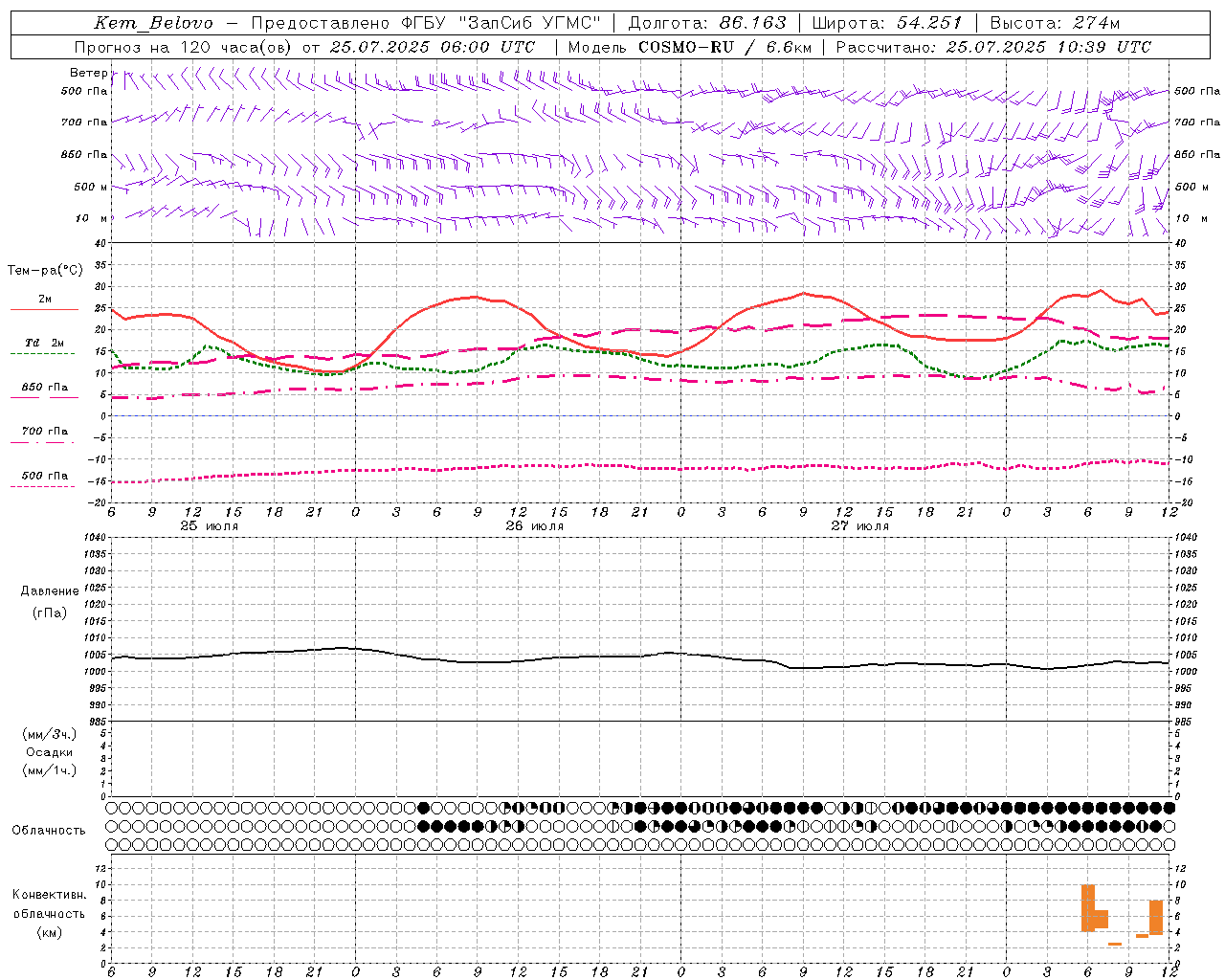Click the tallest orange convective cloud bar
Screen dimensions: 1225x980
click(x=1088, y=908)
